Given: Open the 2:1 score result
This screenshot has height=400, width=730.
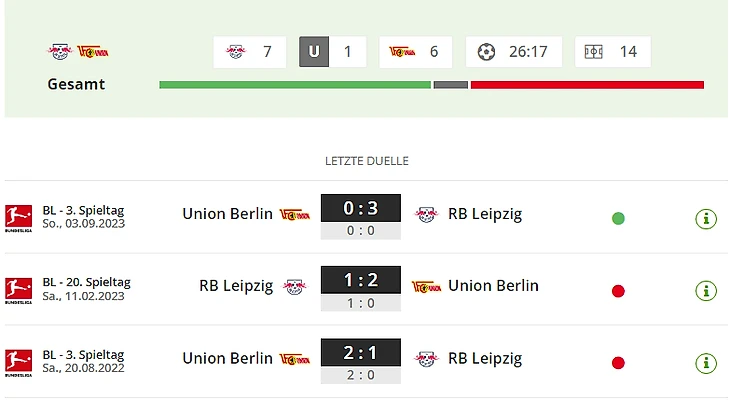Looking at the screenshot, I should click(x=360, y=354).
